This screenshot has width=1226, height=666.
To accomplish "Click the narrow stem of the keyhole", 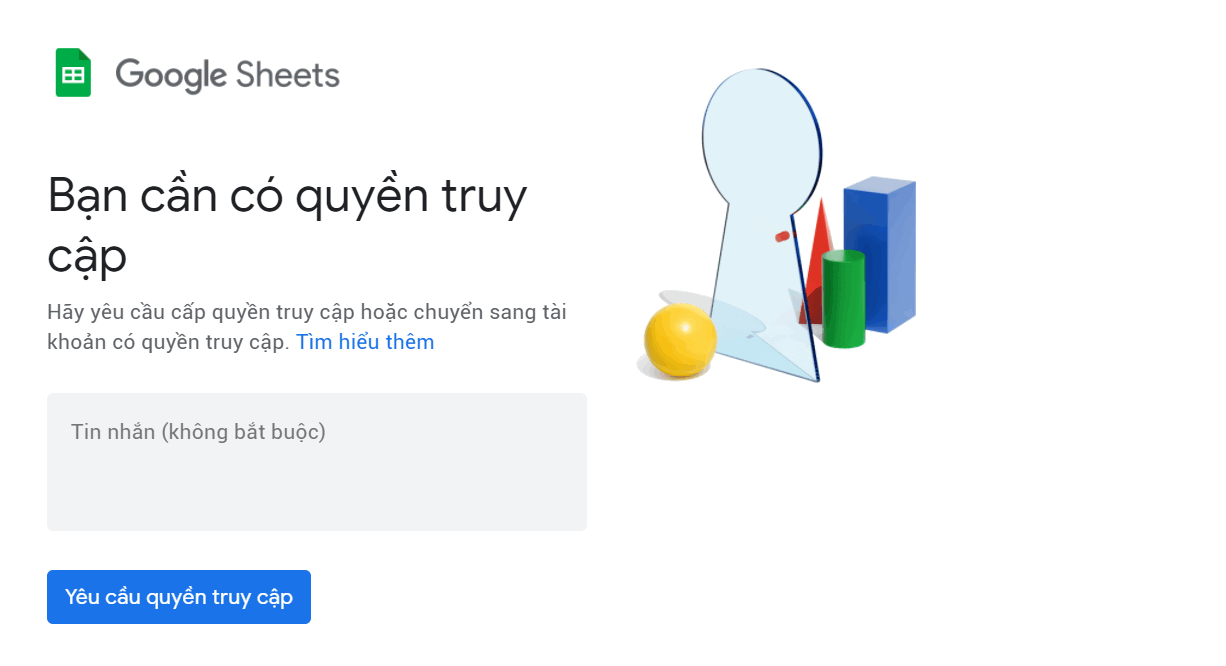I will (760, 260).
